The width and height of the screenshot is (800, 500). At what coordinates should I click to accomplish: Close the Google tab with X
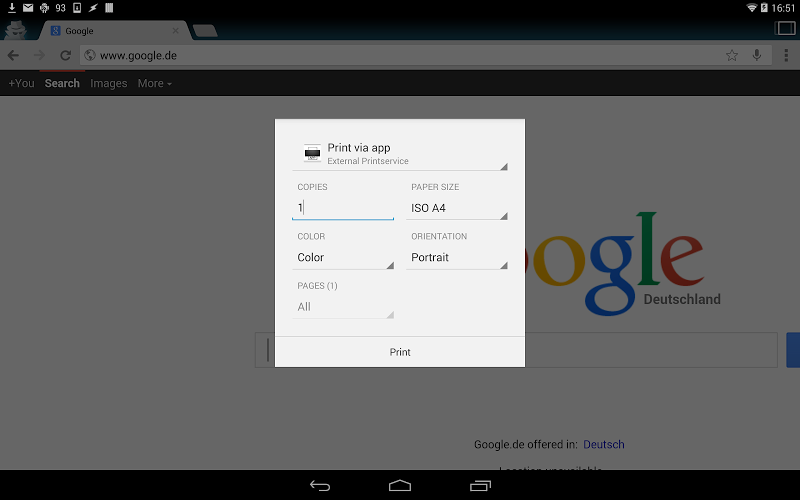tap(175, 31)
